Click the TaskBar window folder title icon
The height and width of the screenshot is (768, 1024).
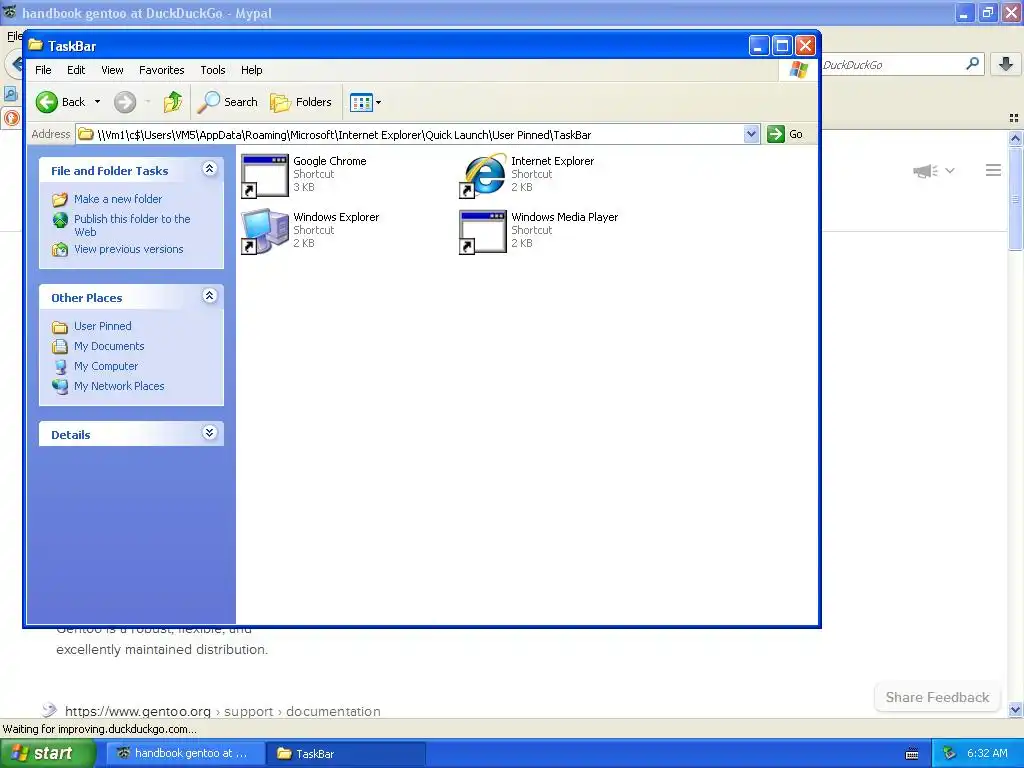pos(35,46)
